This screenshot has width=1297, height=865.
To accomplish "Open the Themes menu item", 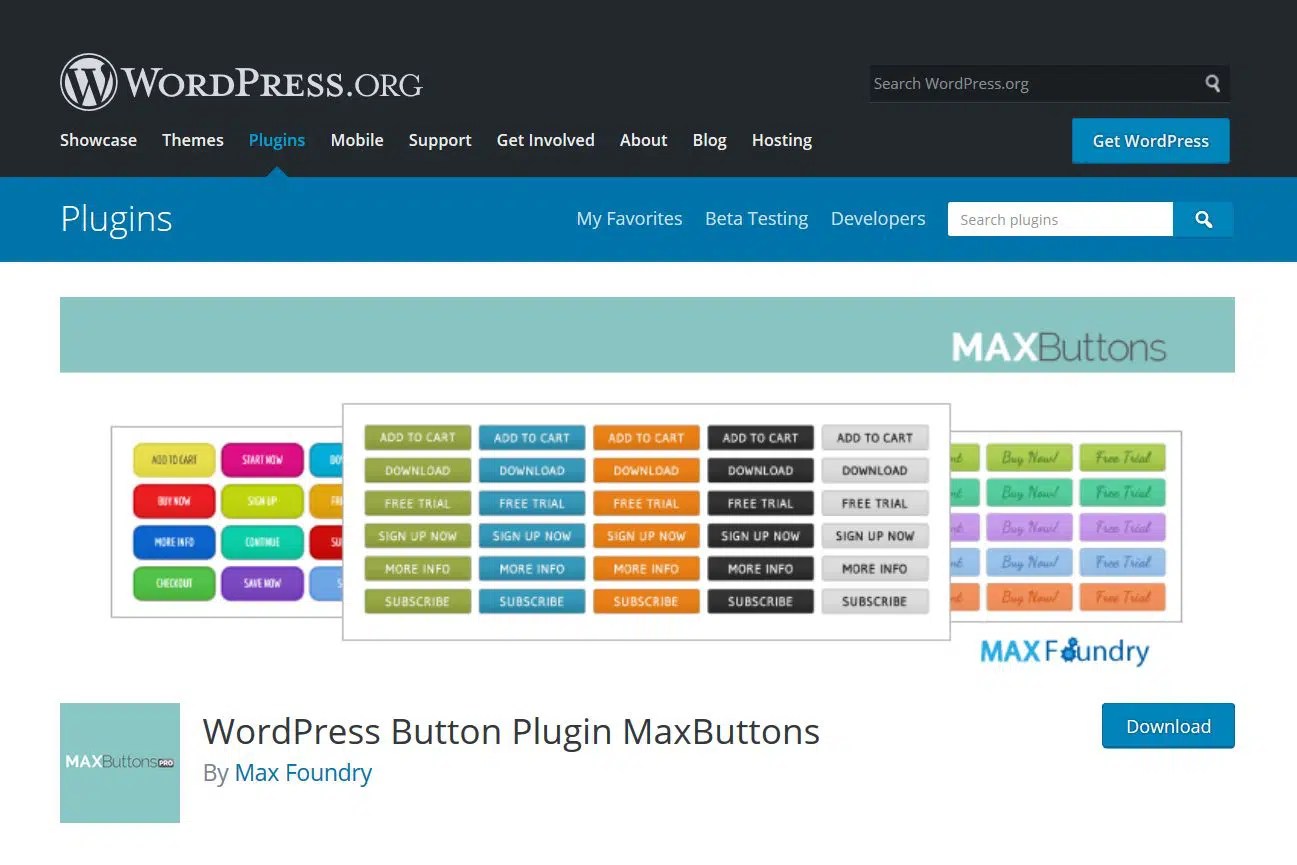I will 192,140.
